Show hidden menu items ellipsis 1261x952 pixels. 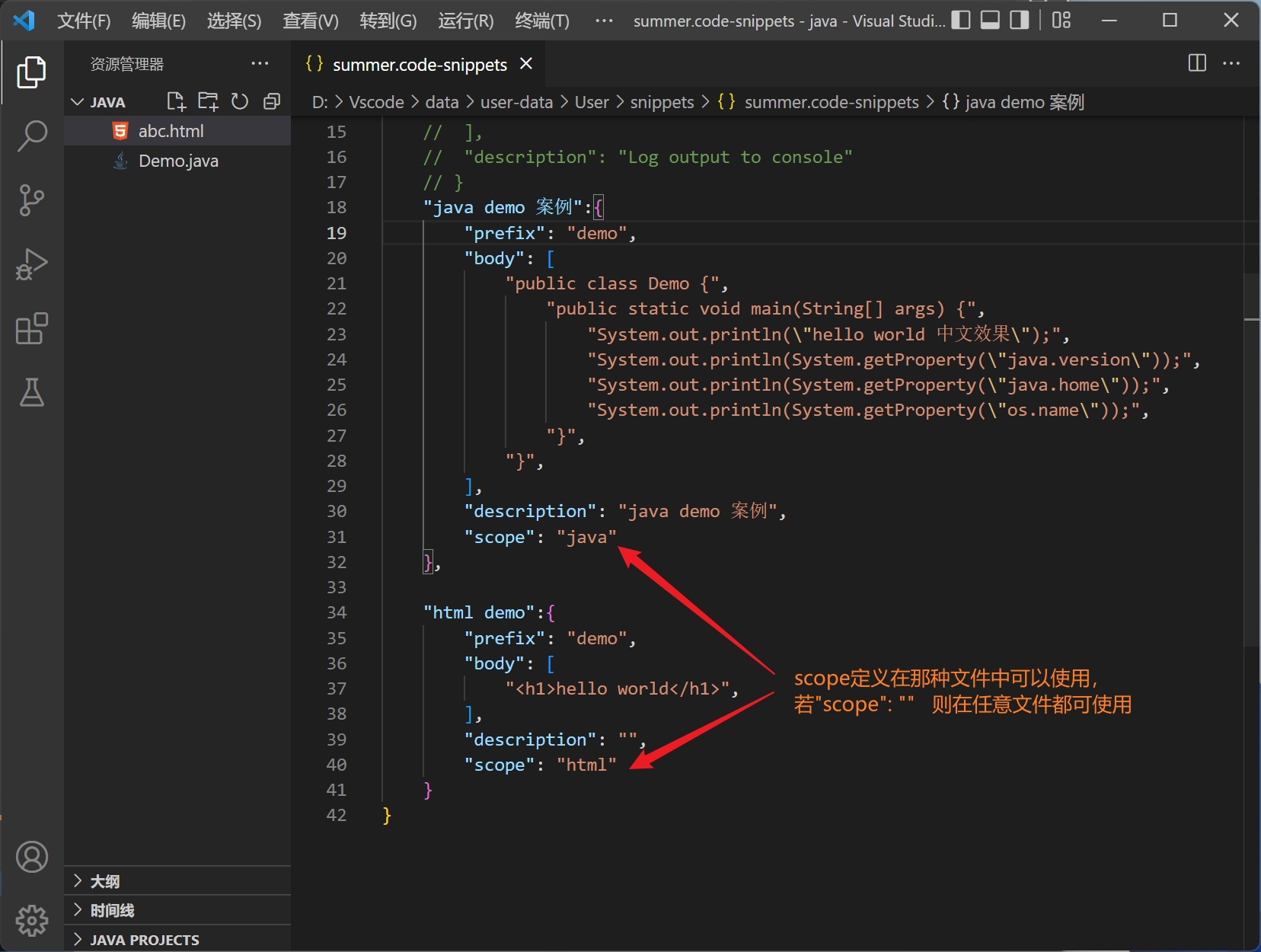click(x=604, y=21)
